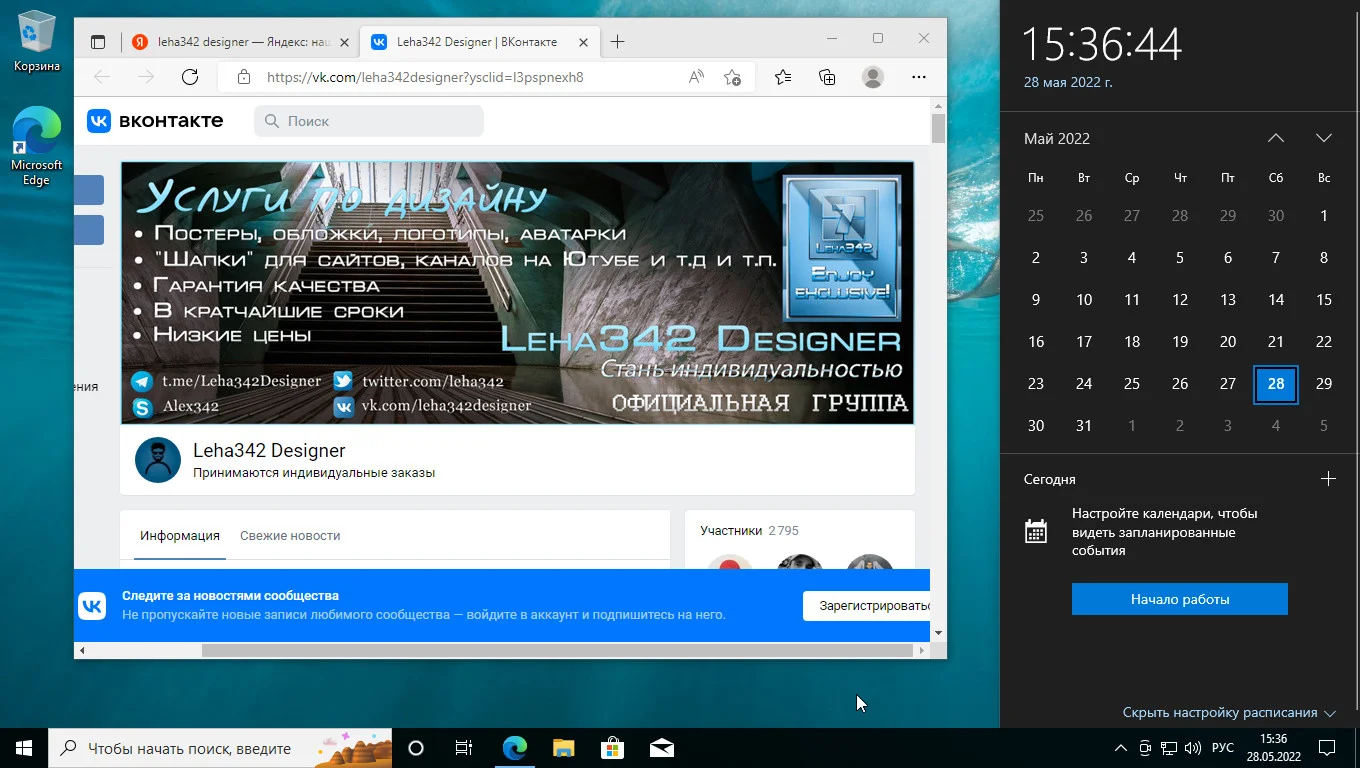Click the volume speaker tray icon
The image size is (1360, 768).
pos(1193,748)
